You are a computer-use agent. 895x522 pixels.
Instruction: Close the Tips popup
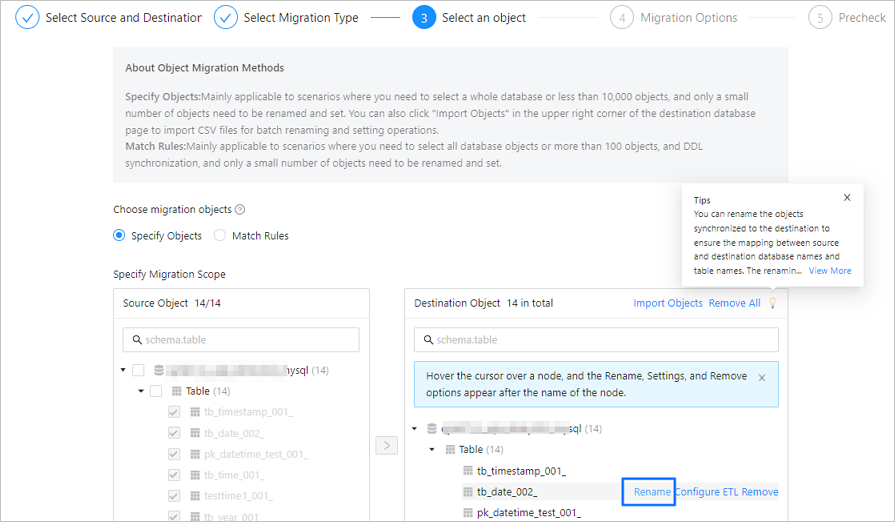tap(847, 198)
